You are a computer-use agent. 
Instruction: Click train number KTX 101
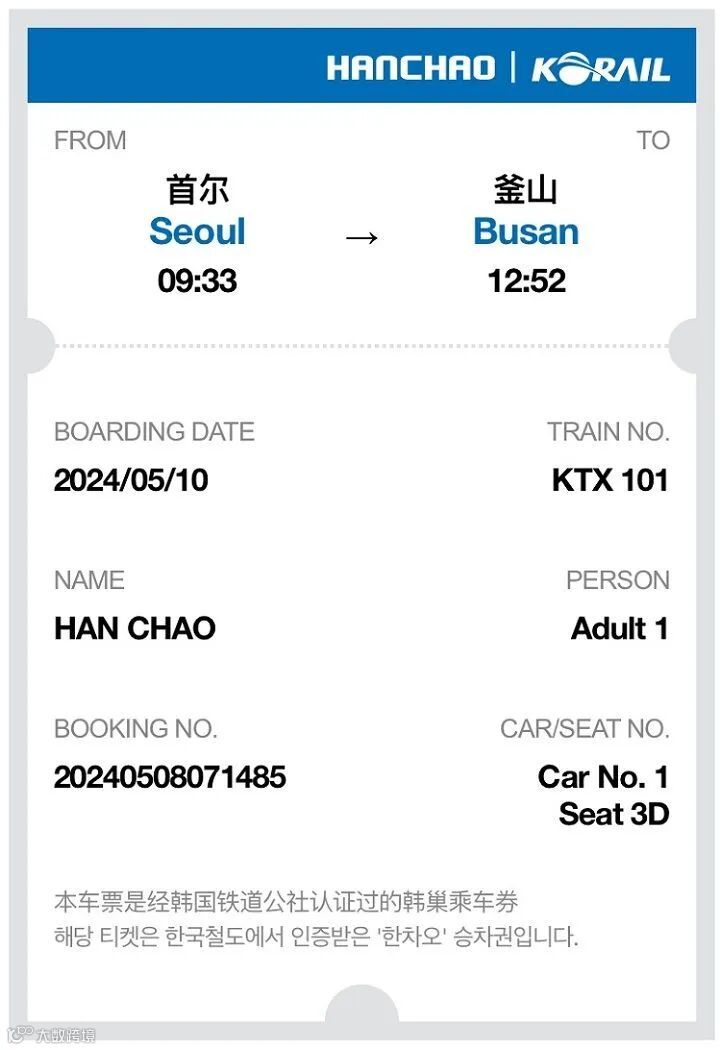point(609,480)
